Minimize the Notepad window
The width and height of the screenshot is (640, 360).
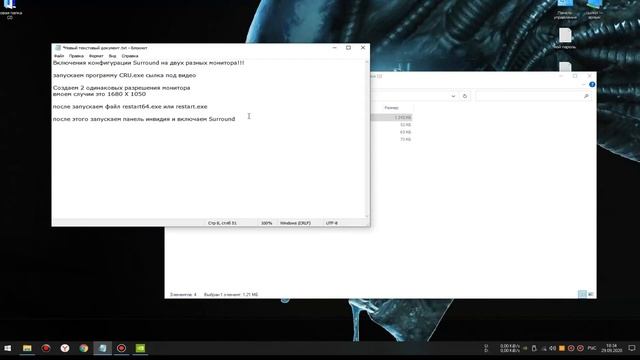coord(334,48)
